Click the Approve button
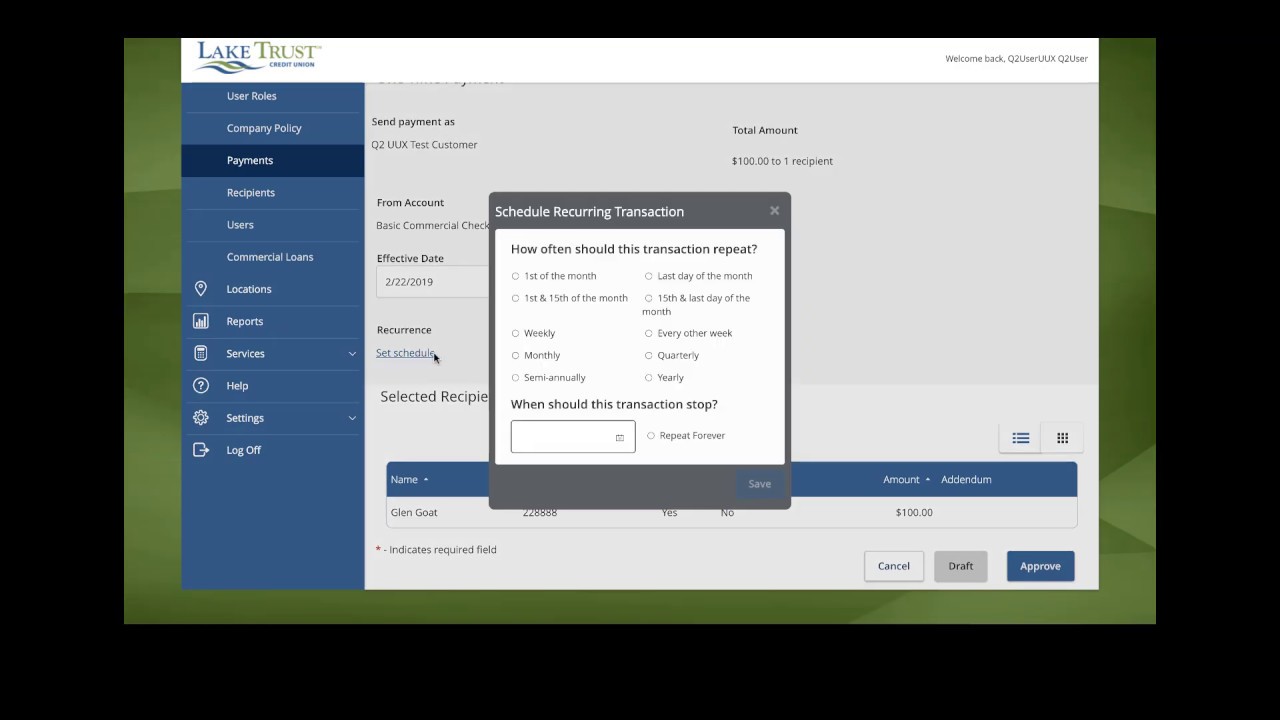This screenshot has width=1280, height=720. (1040, 566)
